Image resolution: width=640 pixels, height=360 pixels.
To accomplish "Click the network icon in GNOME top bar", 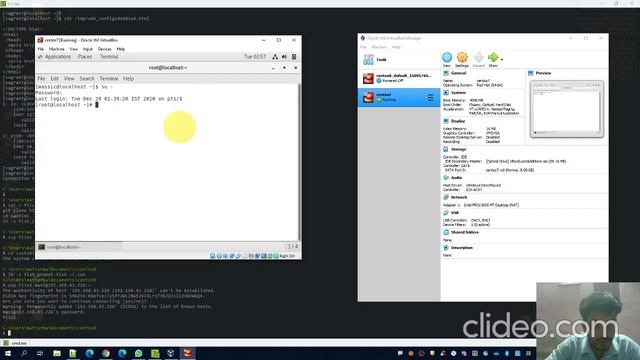I will (x=275, y=57).
